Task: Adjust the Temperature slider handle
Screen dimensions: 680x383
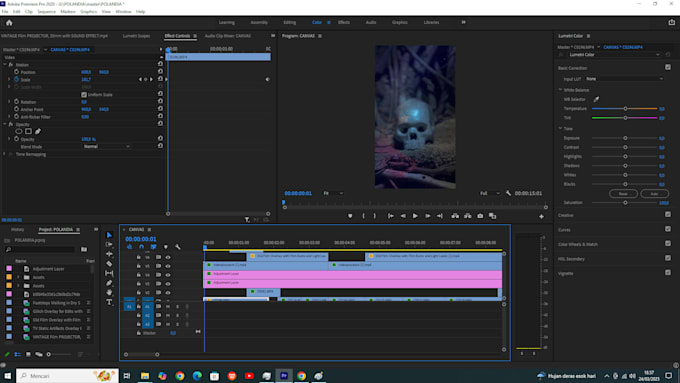Action: (625, 108)
